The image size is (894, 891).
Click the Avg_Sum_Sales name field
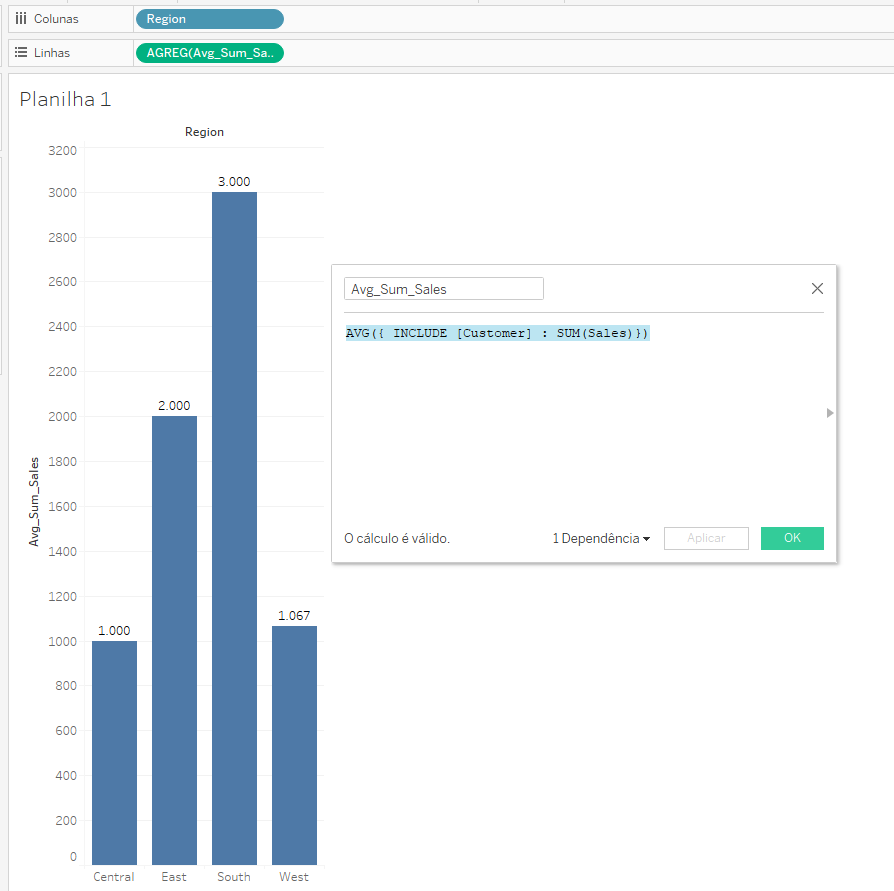point(444,288)
